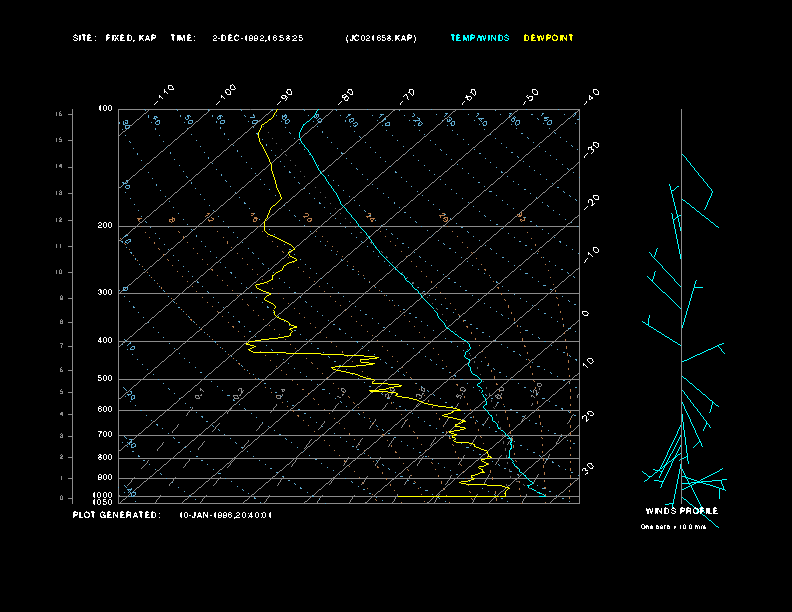This screenshot has height=612, width=792.
Task: Click the '15' tick on altitude scale
Action: tap(59, 140)
